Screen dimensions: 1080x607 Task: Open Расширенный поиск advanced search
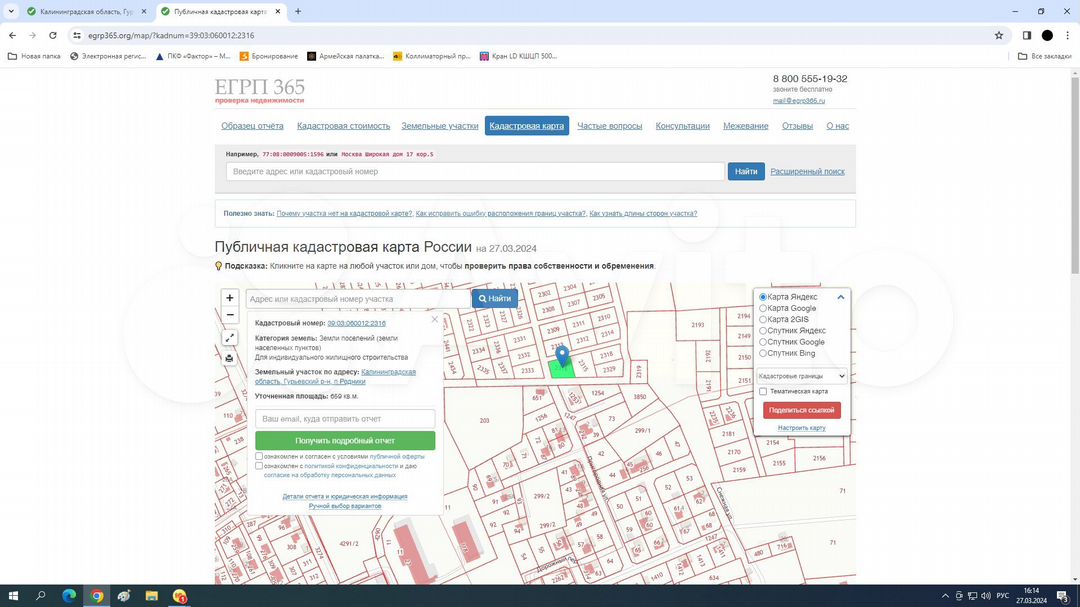coord(807,172)
